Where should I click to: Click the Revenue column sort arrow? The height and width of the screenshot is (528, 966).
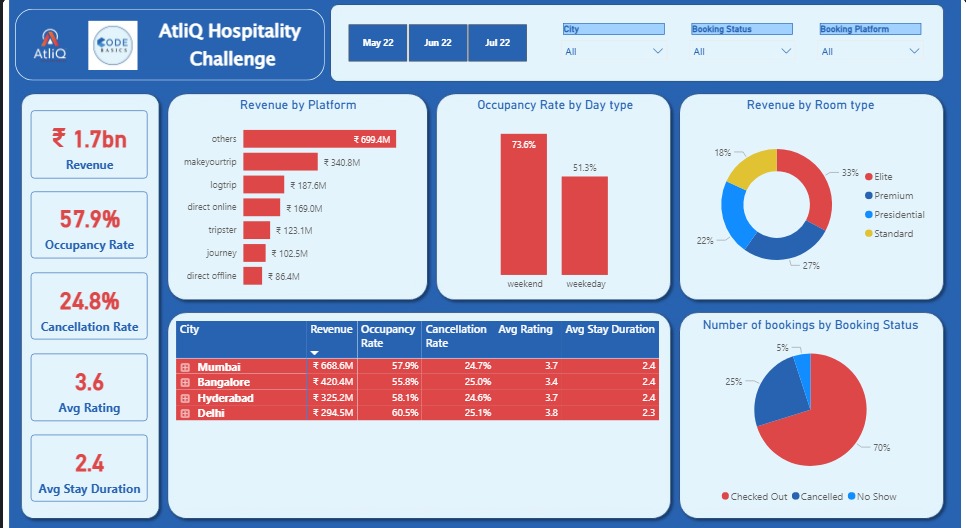pyautogui.click(x=316, y=352)
